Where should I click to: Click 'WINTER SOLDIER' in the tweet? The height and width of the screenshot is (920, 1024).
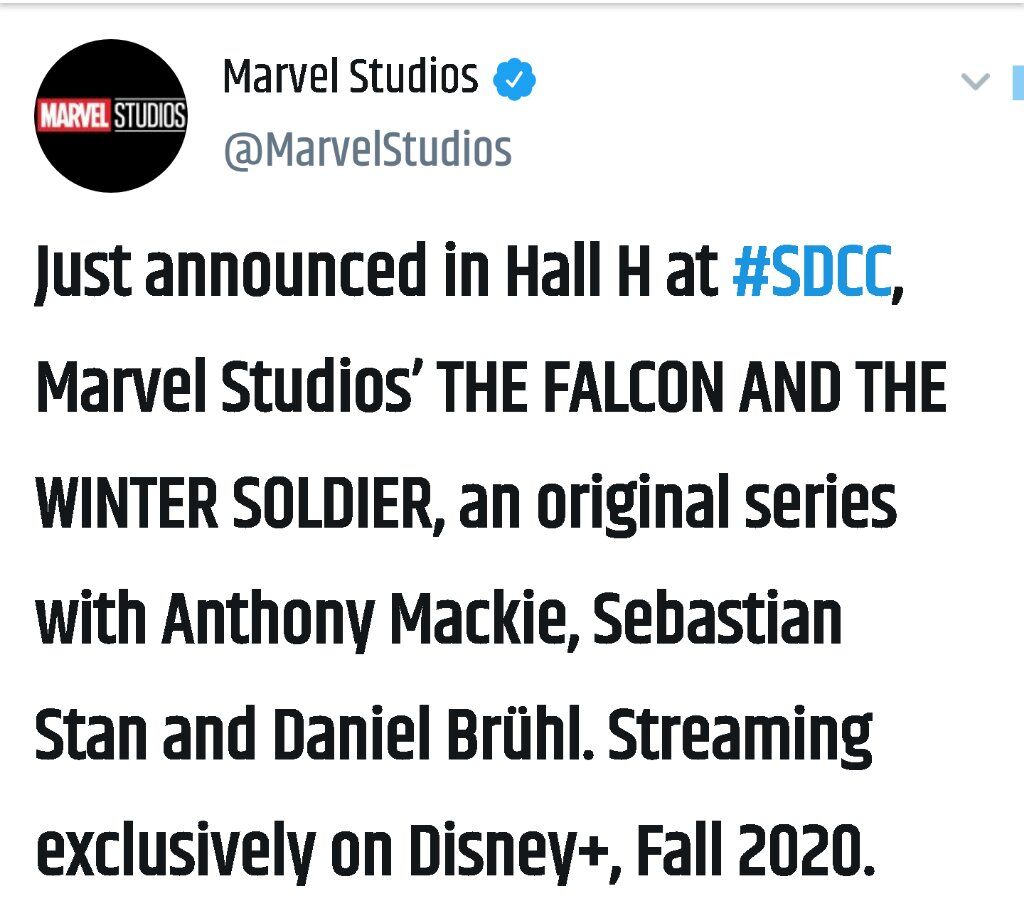(234, 503)
